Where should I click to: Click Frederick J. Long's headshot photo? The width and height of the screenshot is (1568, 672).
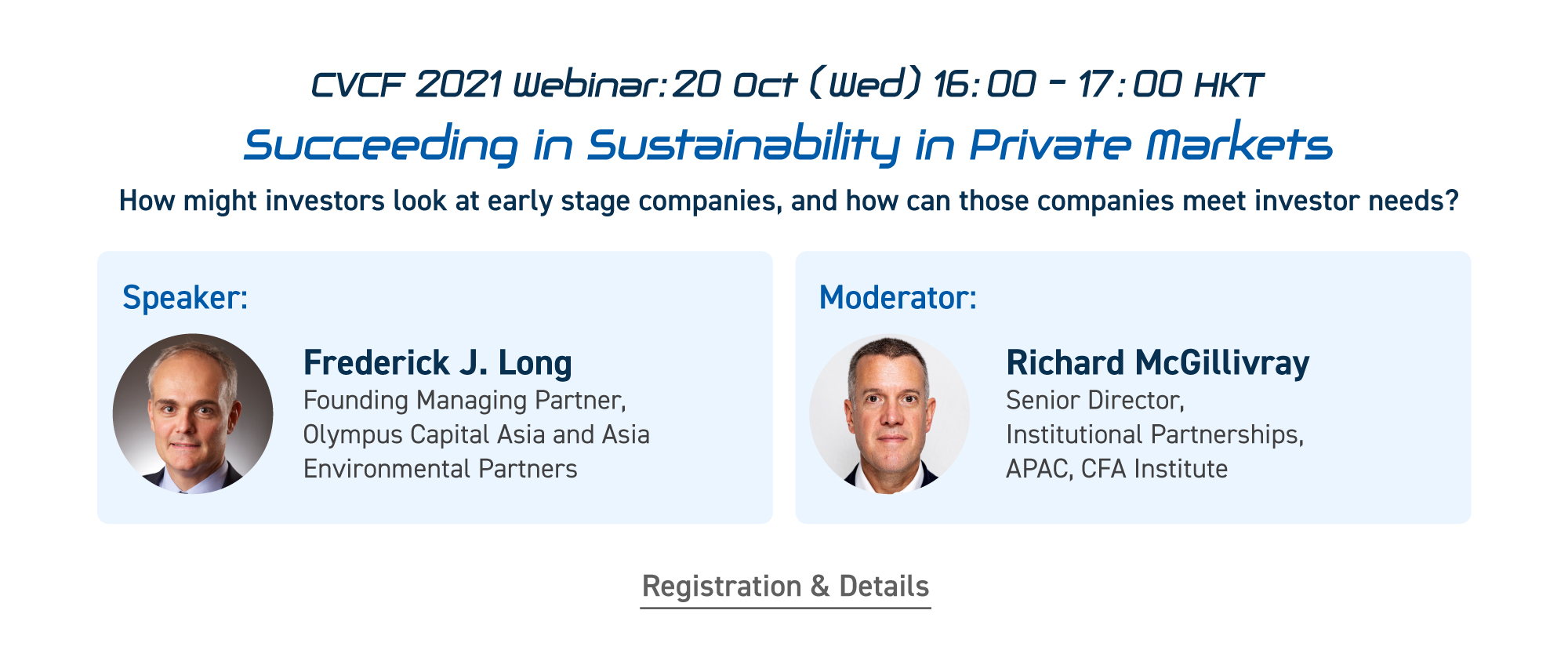coord(193,413)
